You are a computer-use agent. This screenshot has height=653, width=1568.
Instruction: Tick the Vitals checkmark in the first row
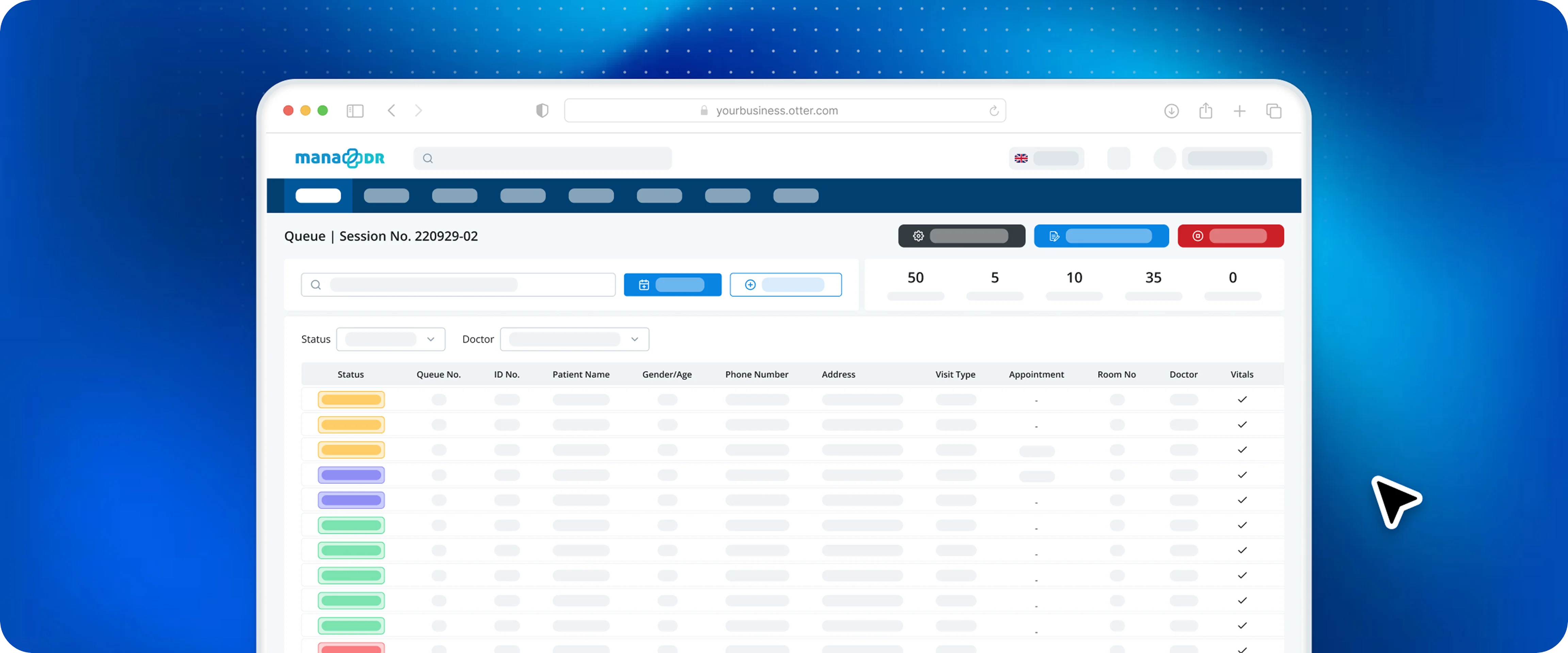tap(1242, 400)
